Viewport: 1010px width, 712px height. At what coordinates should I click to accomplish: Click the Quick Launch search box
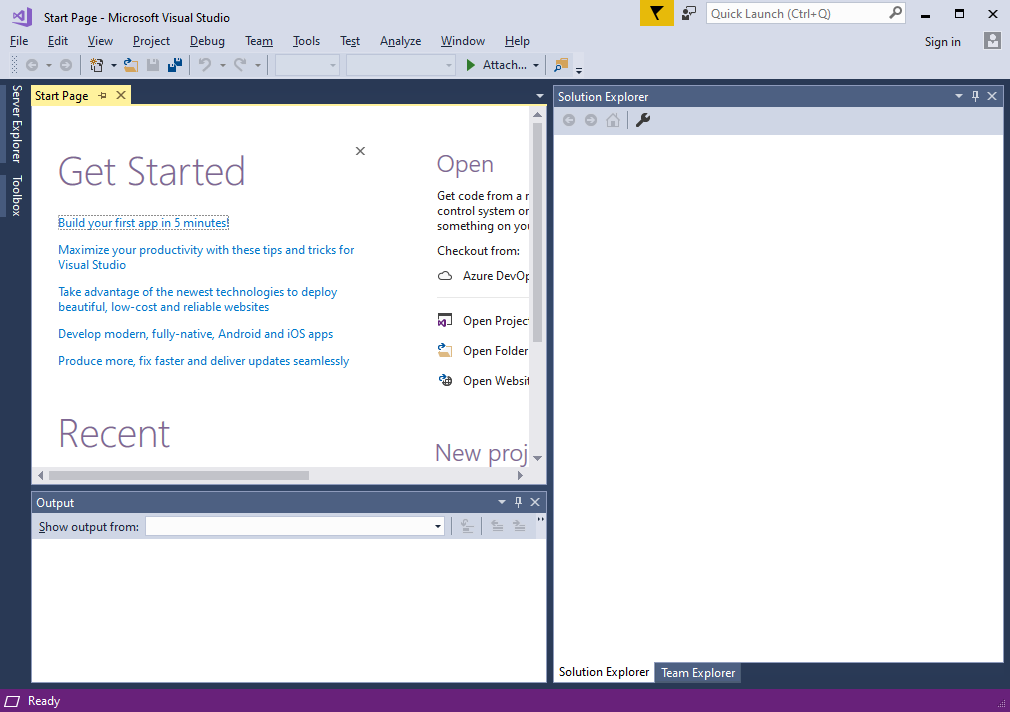pyautogui.click(x=797, y=13)
